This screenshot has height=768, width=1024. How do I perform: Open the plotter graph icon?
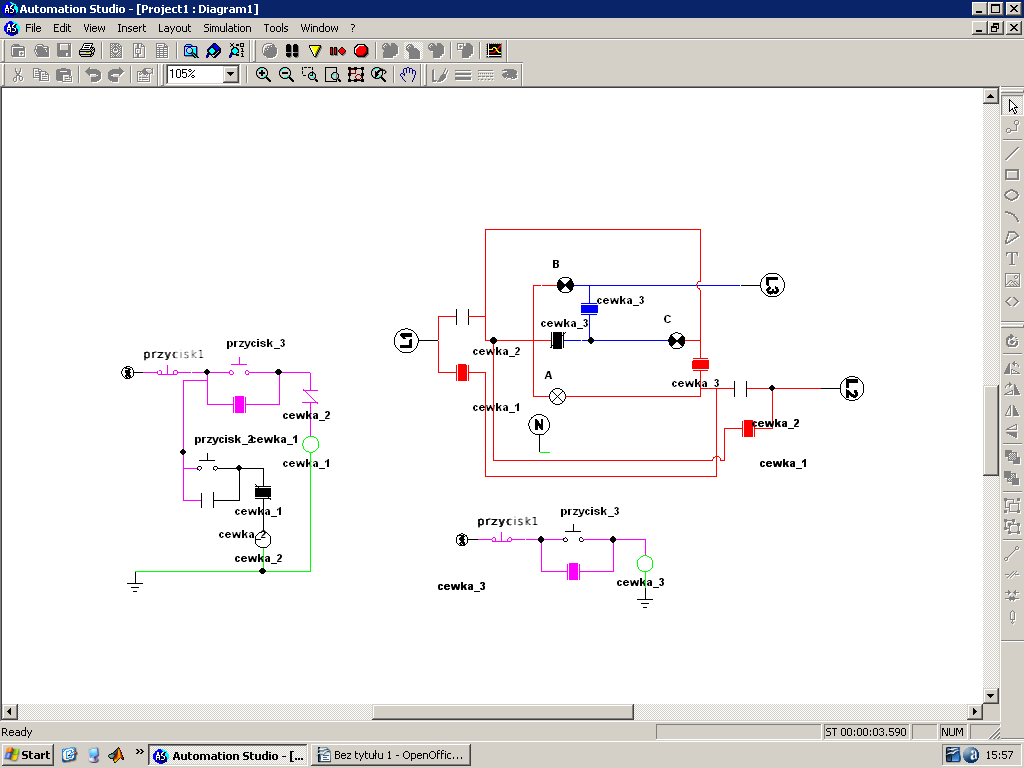click(494, 50)
